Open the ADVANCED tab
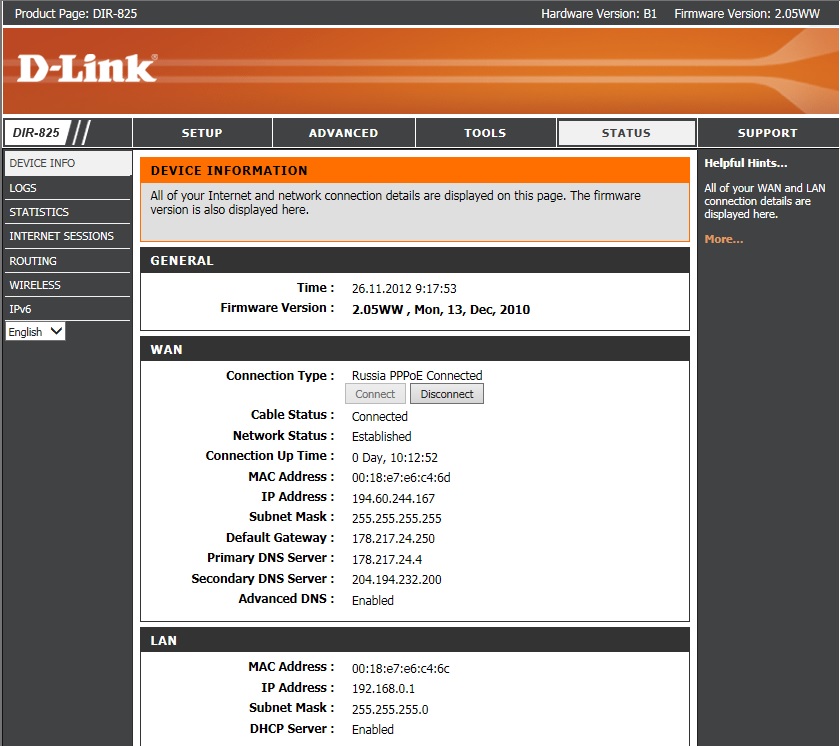Viewport: 840px width, 746px height. [343, 133]
